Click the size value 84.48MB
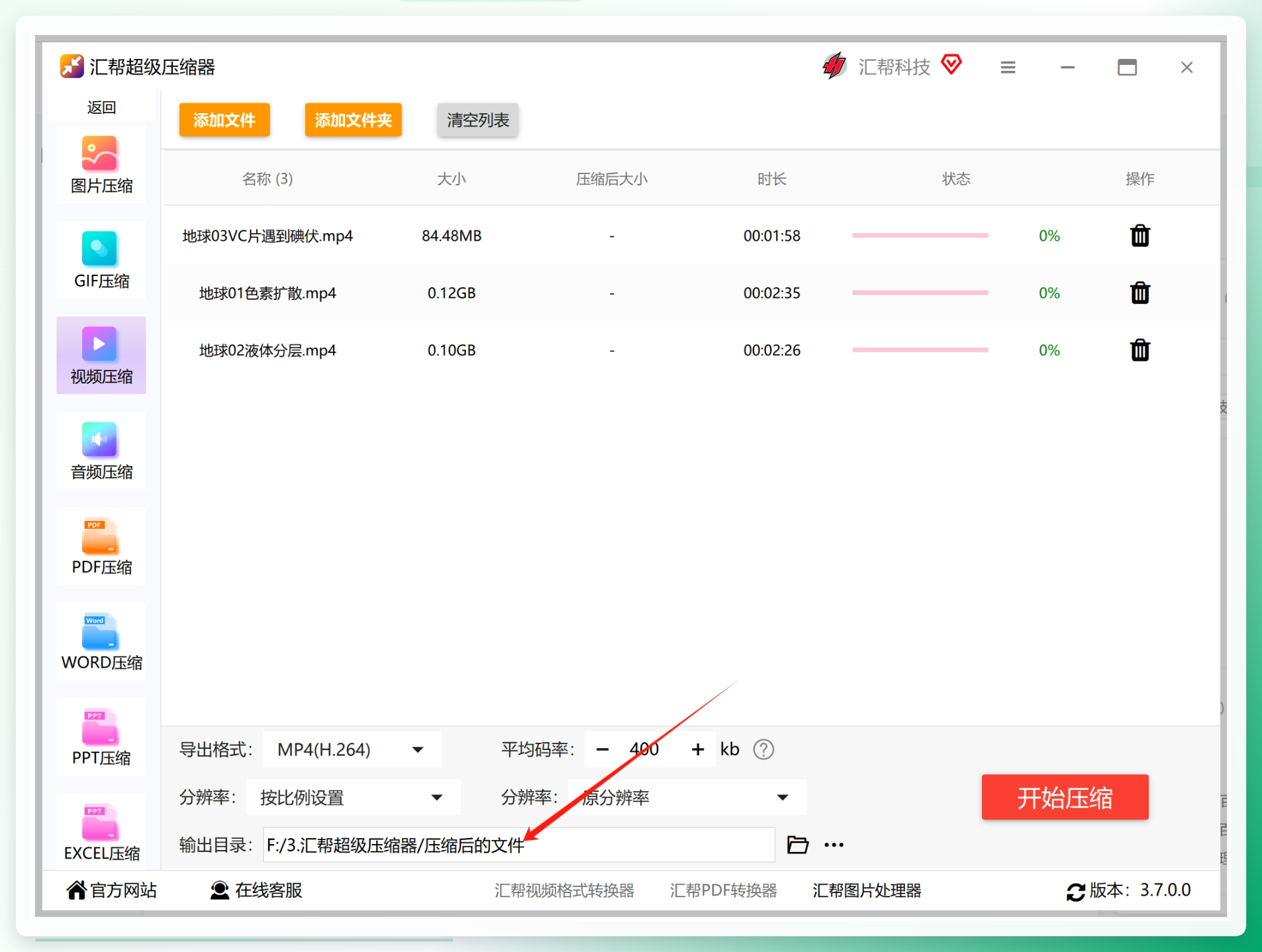Image resolution: width=1262 pixels, height=952 pixels. click(452, 236)
